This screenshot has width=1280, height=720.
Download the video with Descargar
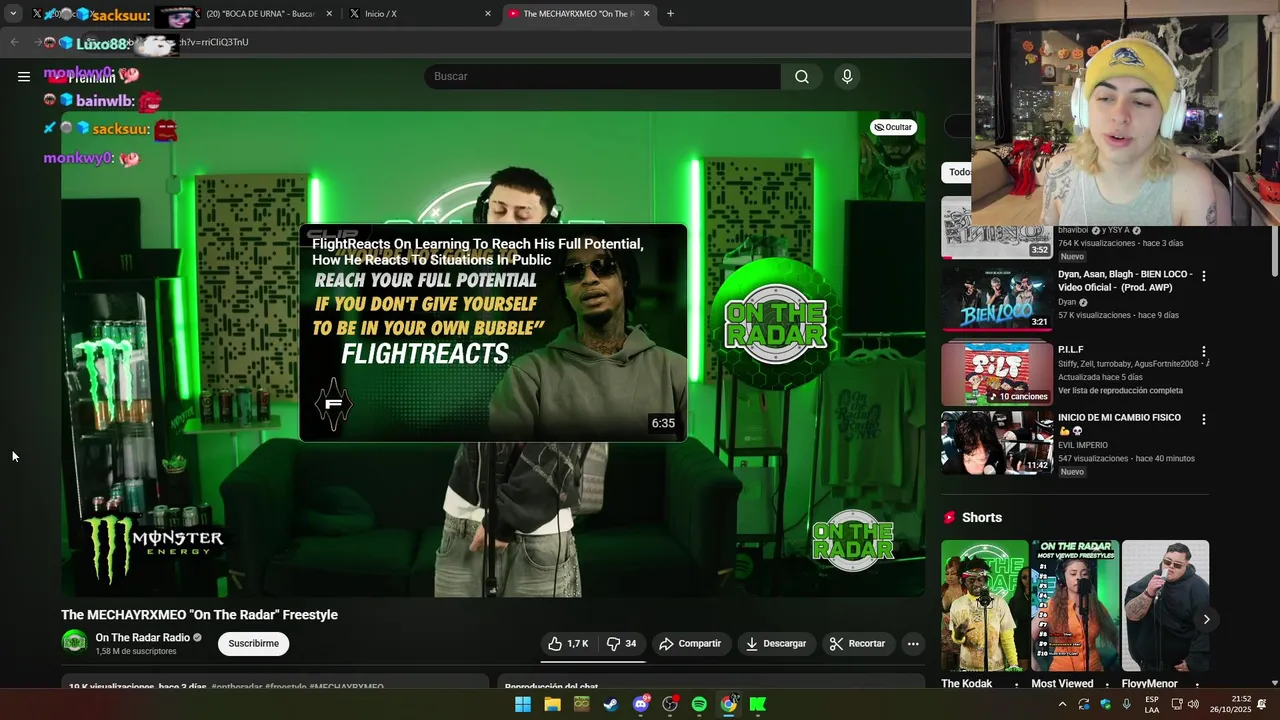click(x=776, y=644)
